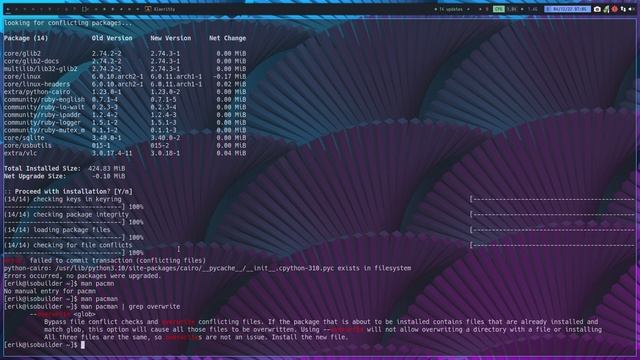Click the 'Net Change' column header
640x360 pixels.
click(227, 38)
